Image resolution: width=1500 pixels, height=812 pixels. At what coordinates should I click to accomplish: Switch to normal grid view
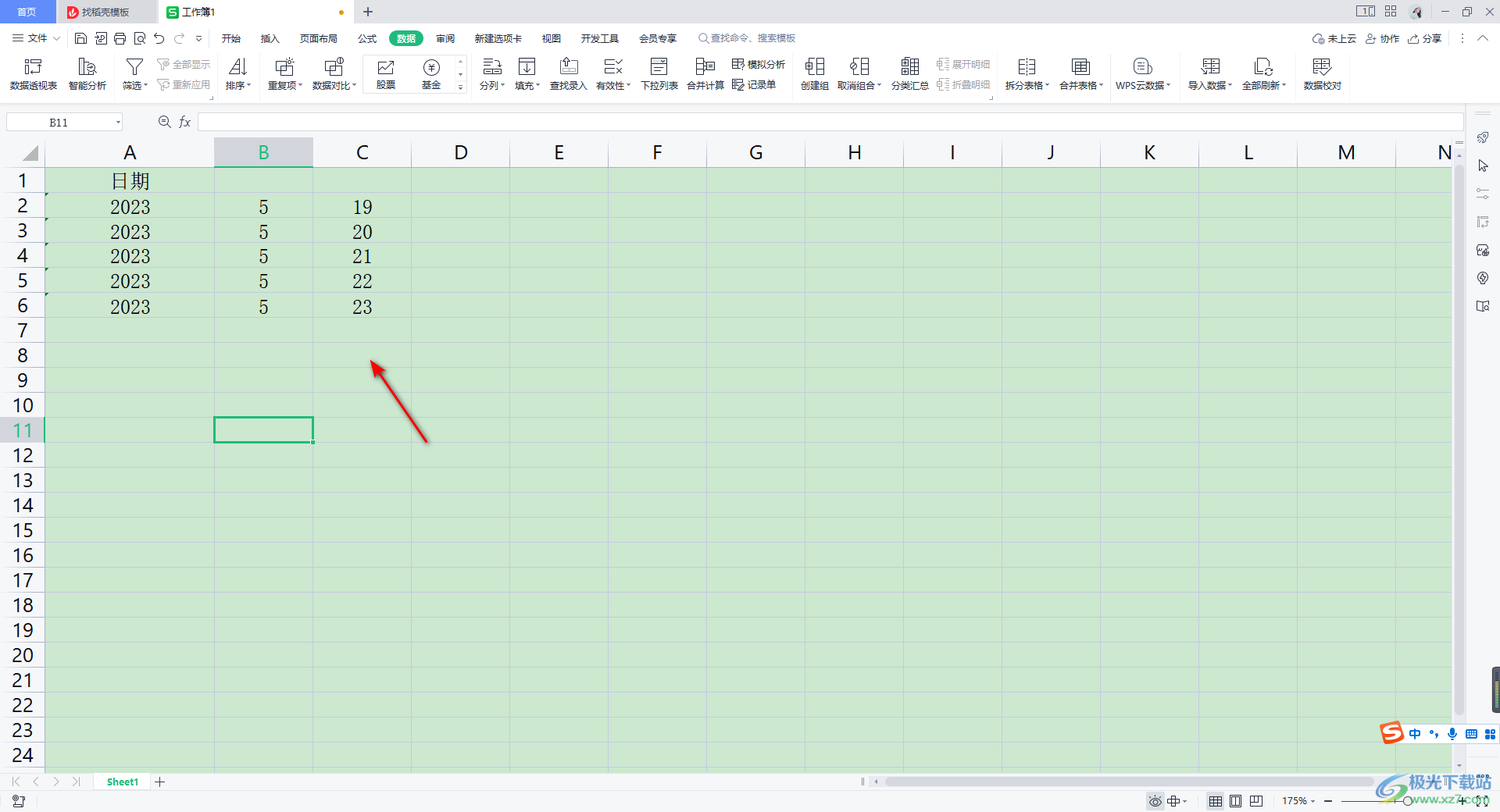coord(1216,801)
